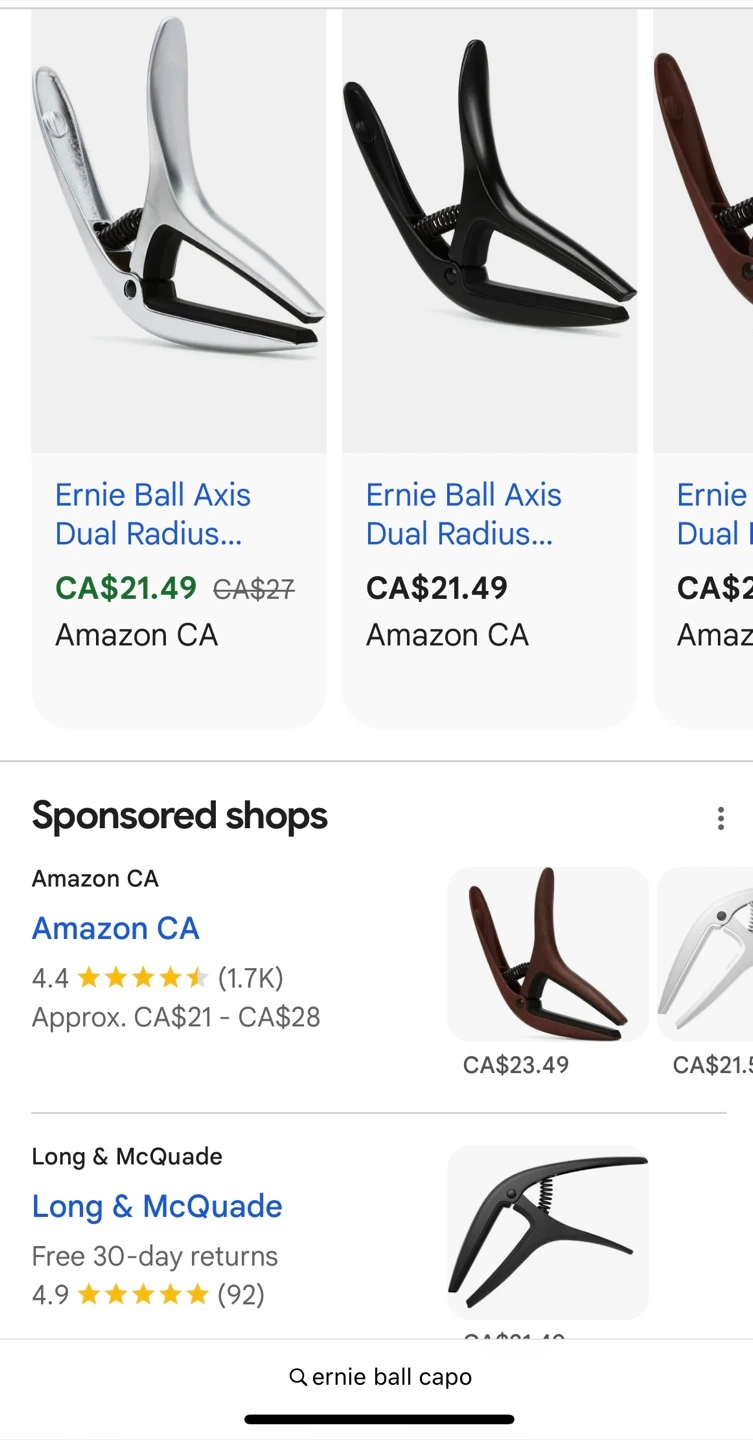This screenshot has width=753, height=1440.
Task: Open the Amazon CA shop link
Action: (x=116, y=928)
